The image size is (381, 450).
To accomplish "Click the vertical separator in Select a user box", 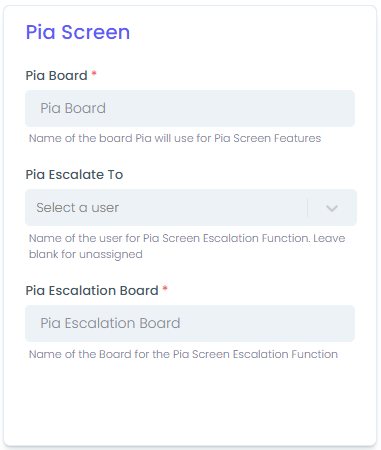I will (307, 208).
